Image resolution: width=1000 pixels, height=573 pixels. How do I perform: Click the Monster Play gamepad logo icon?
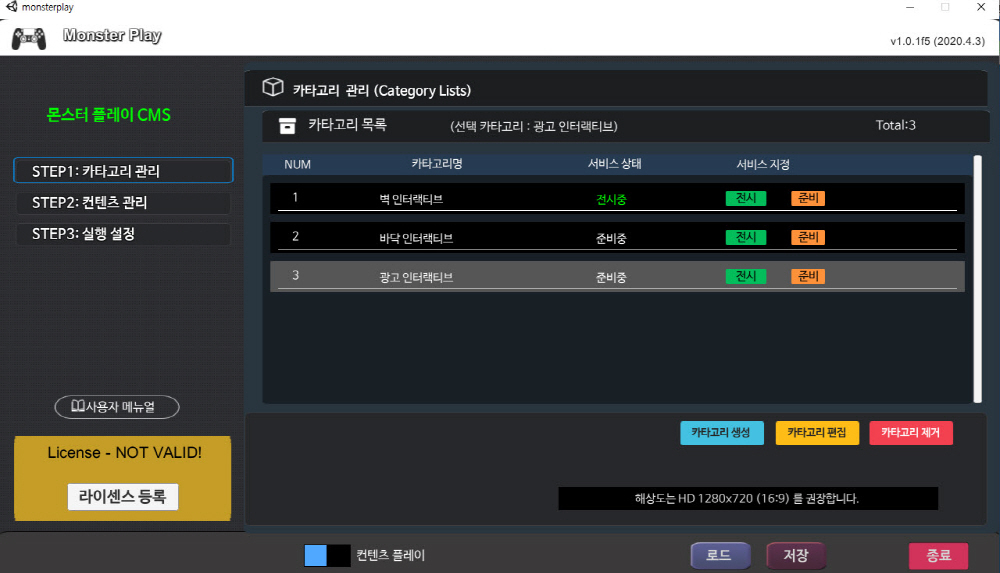pyautogui.click(x=29, y=38)
